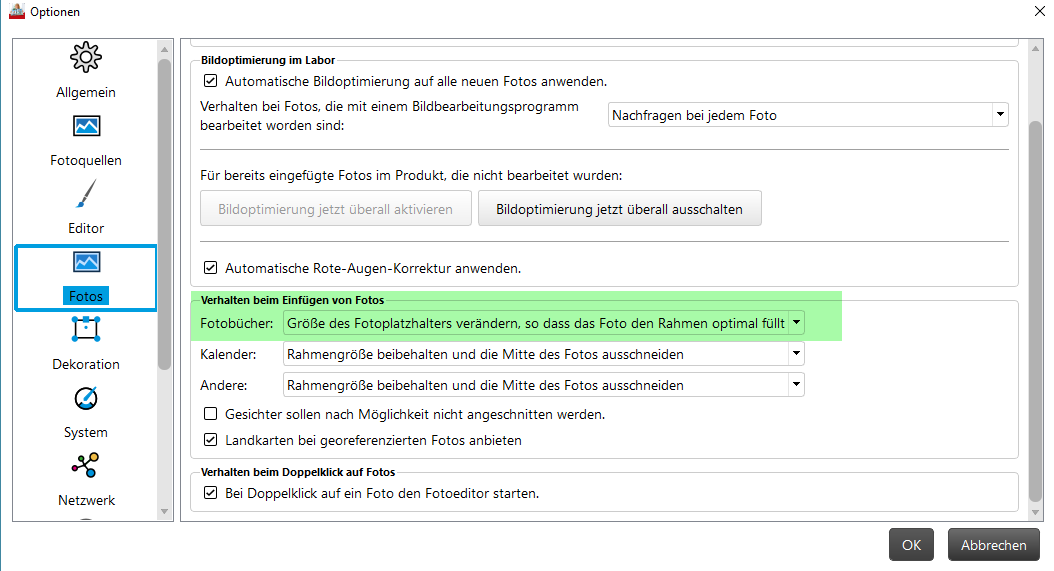This screenshot has width=1054, height=571.
Task: Uncheck Landkarten bei georeferenzierten Fotos
Action: 211,440
